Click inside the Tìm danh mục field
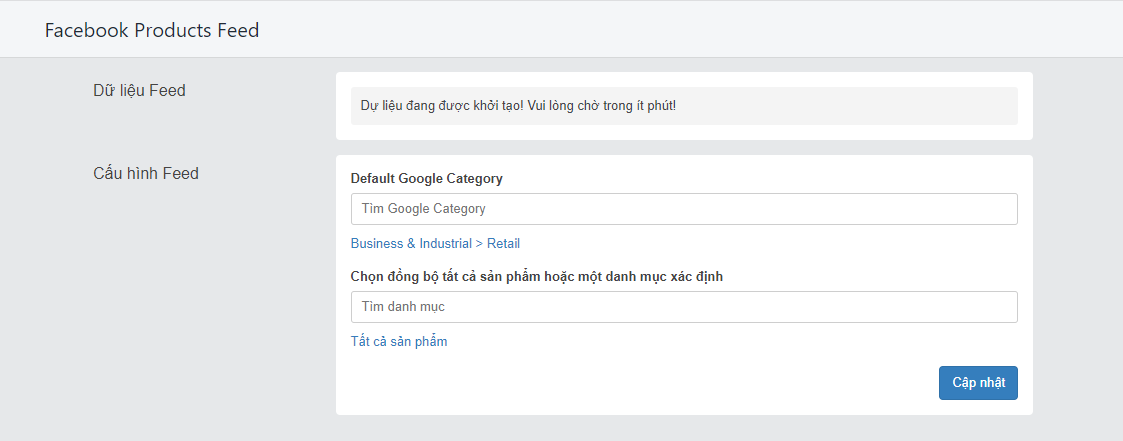1123x441 pixels. [x=684, y=306]
